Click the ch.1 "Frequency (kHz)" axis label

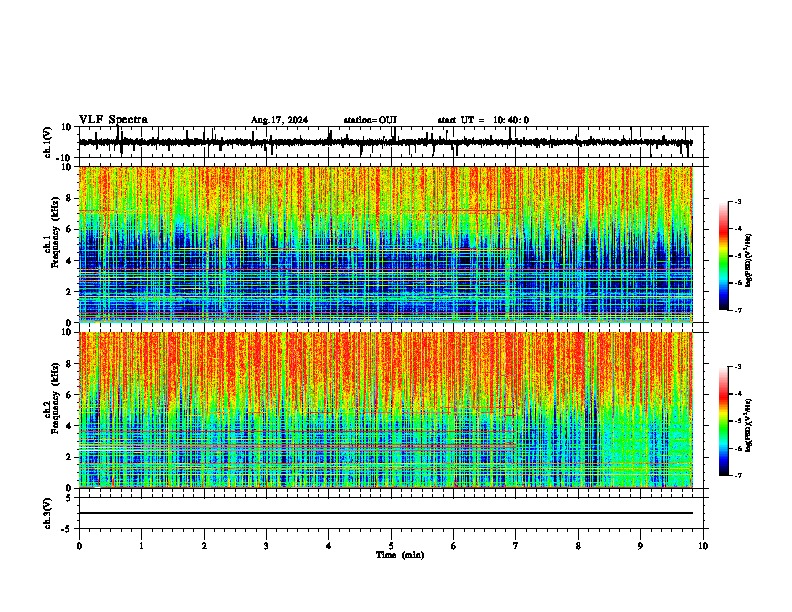55,233
